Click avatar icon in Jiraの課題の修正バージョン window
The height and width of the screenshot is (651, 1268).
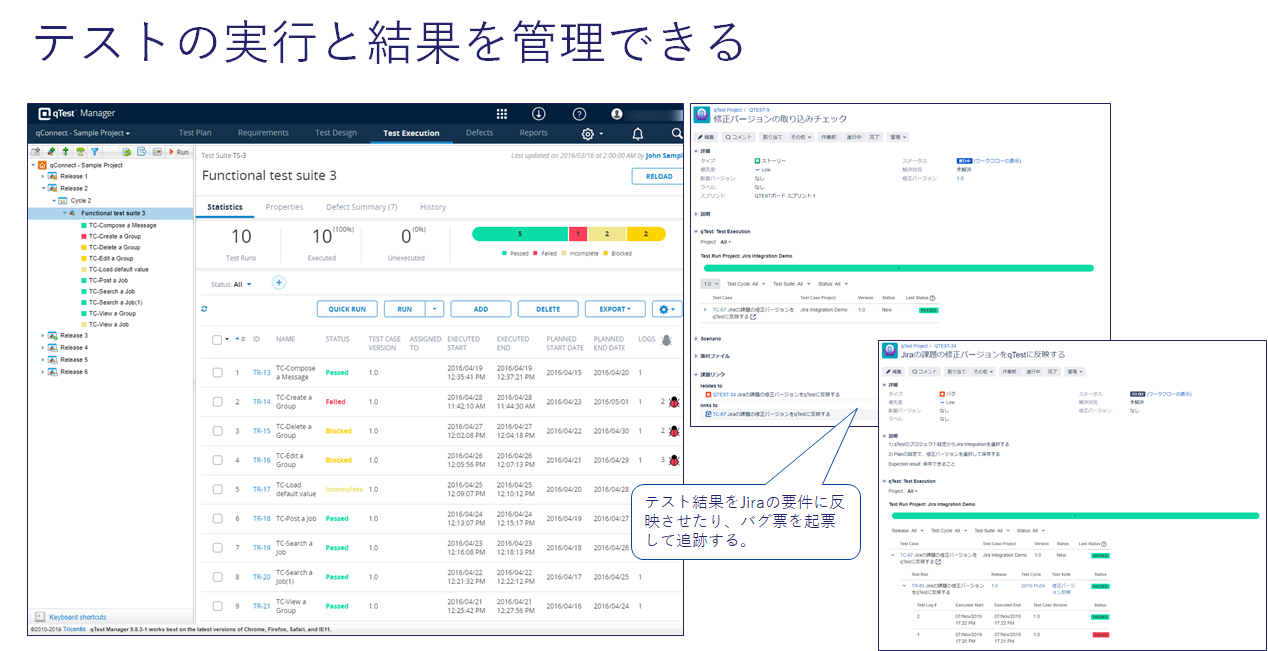[889, 350]
